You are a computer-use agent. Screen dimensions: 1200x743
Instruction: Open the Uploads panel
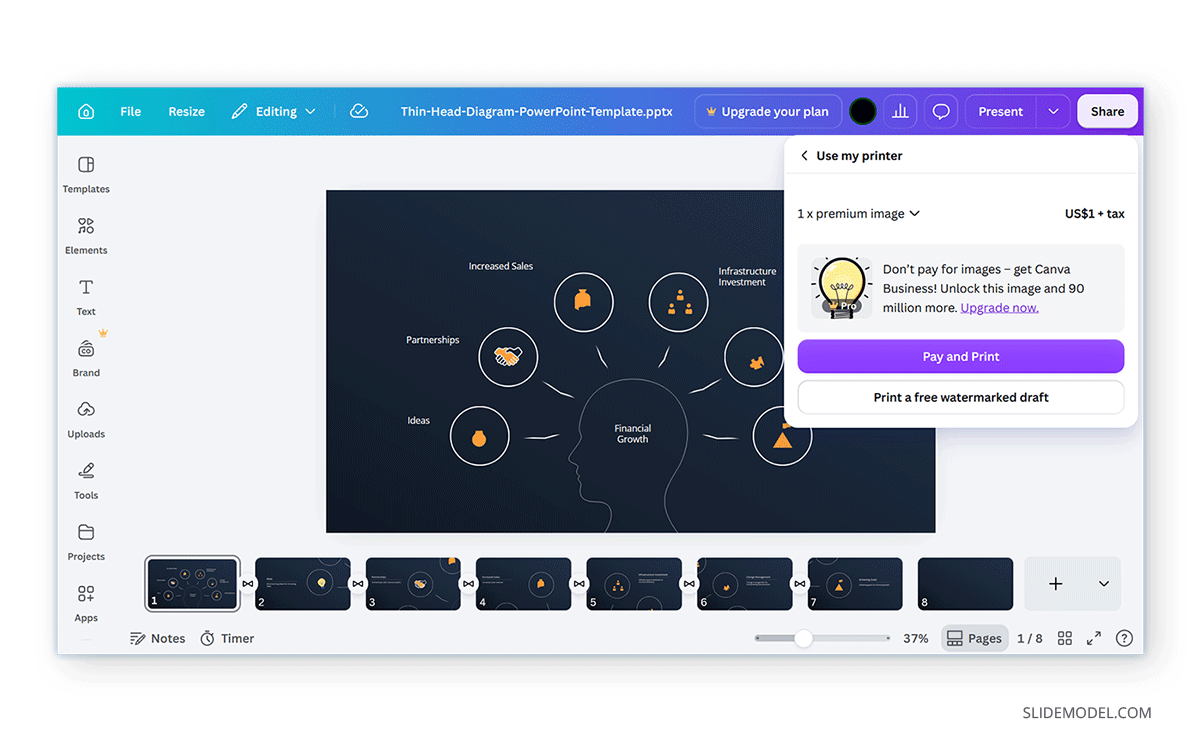86,419
